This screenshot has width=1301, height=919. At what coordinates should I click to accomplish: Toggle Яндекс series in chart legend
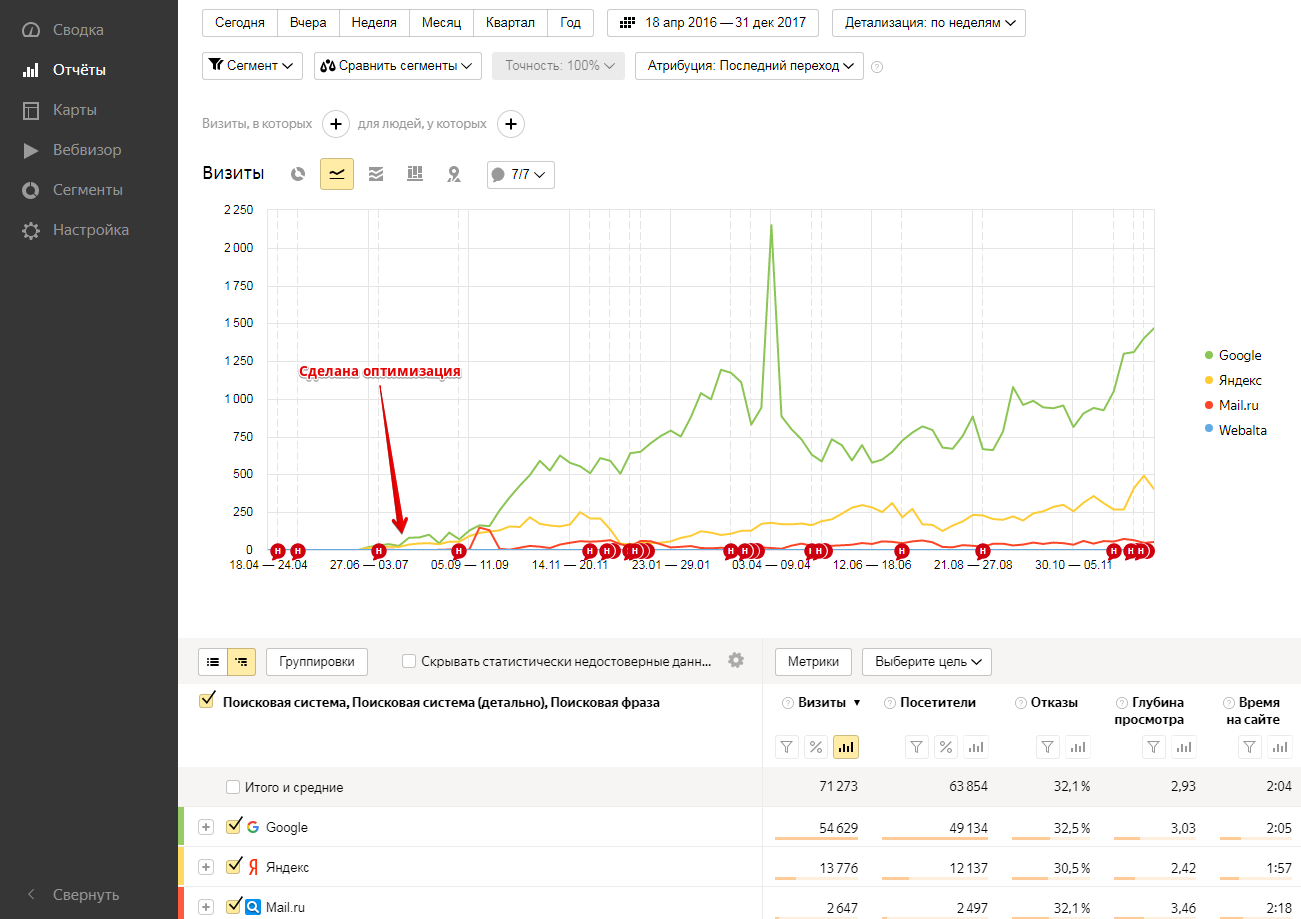point(1233,380)
